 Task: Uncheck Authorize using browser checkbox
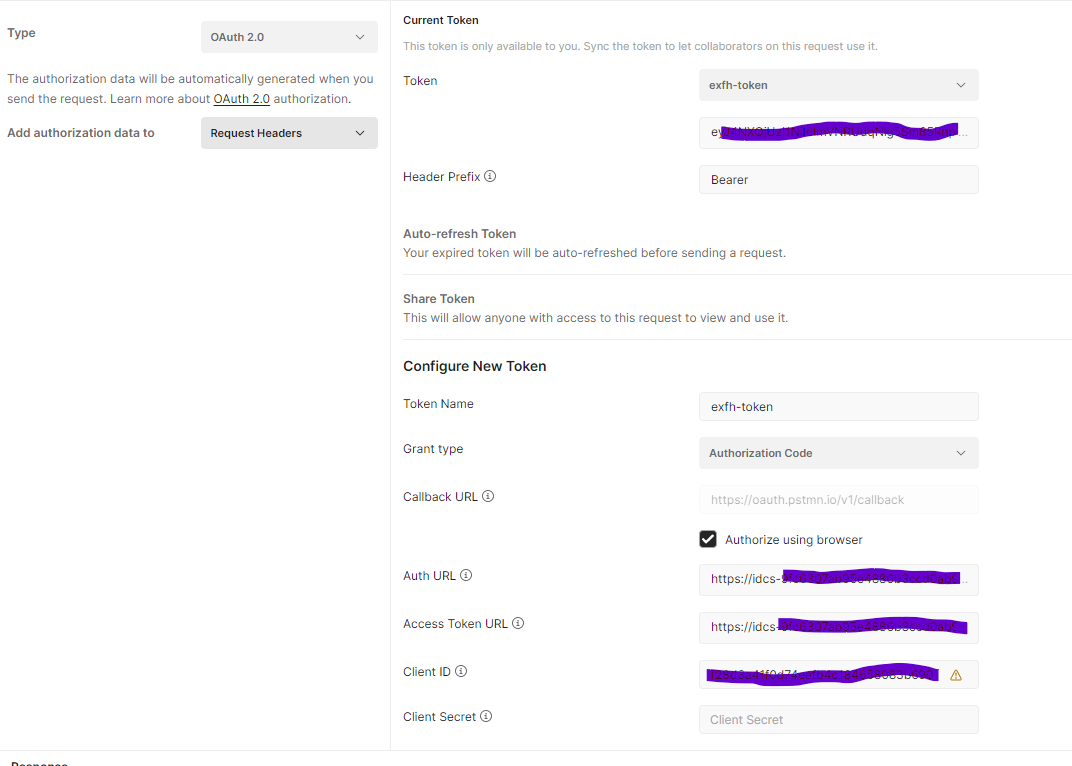pos(708,539)
